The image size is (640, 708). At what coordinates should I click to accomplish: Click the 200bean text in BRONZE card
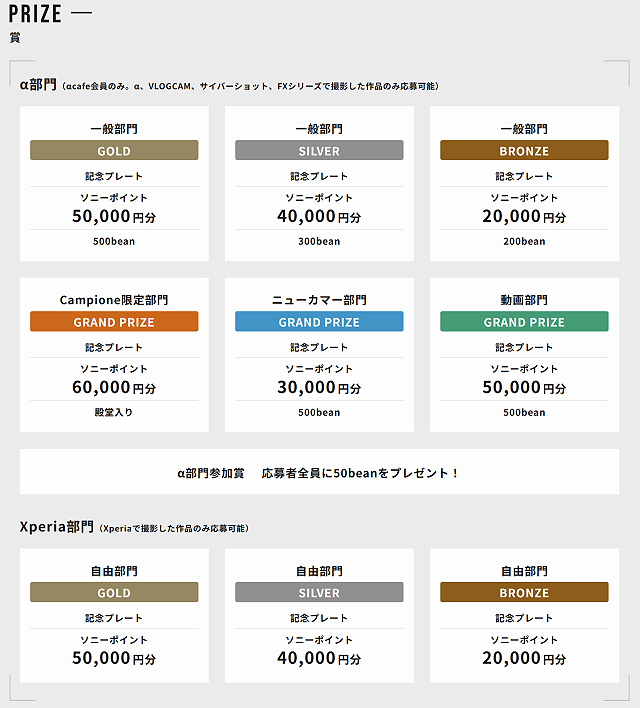[x=524, y=241]
